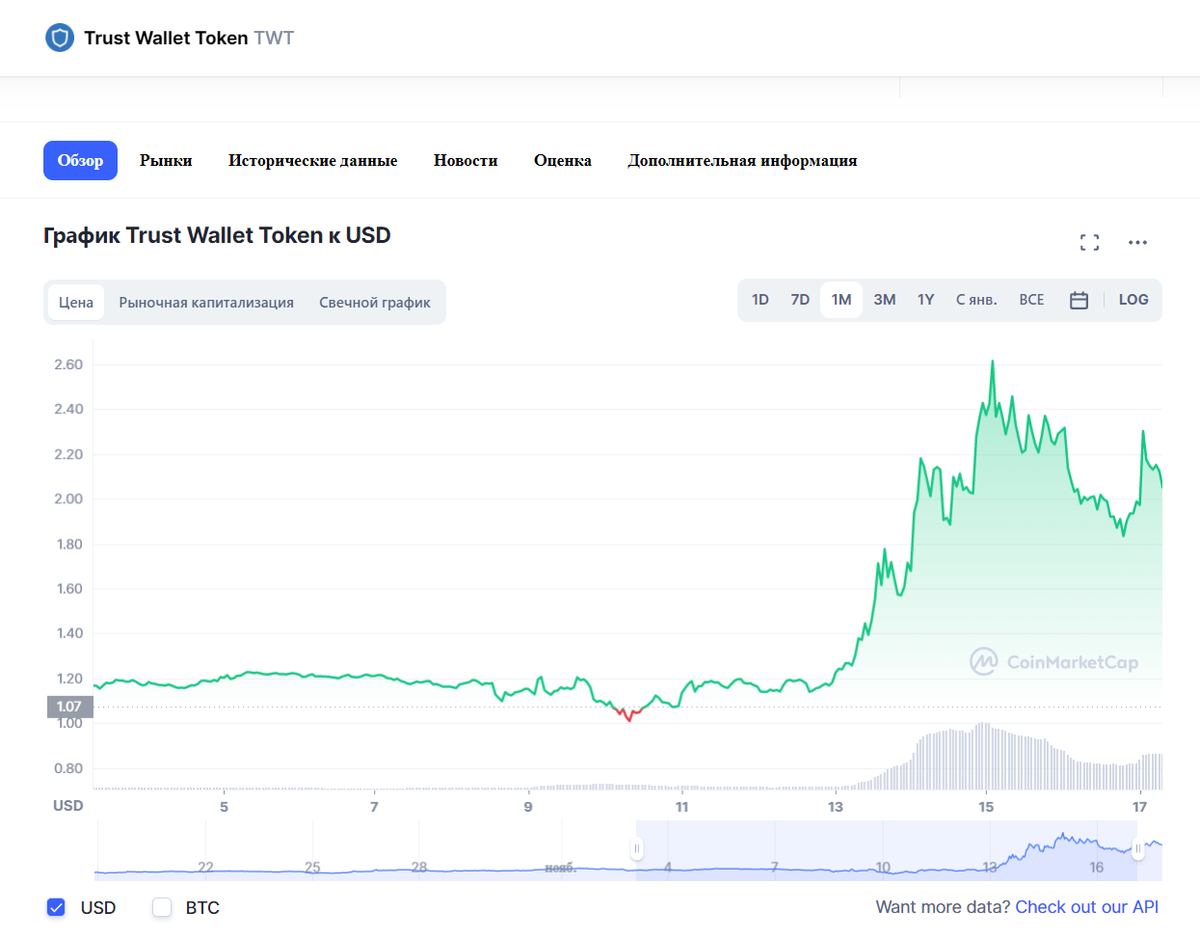Click the x-axis date label 15
This screenshot has width=1200, height=938.
[x=986, y=806]
